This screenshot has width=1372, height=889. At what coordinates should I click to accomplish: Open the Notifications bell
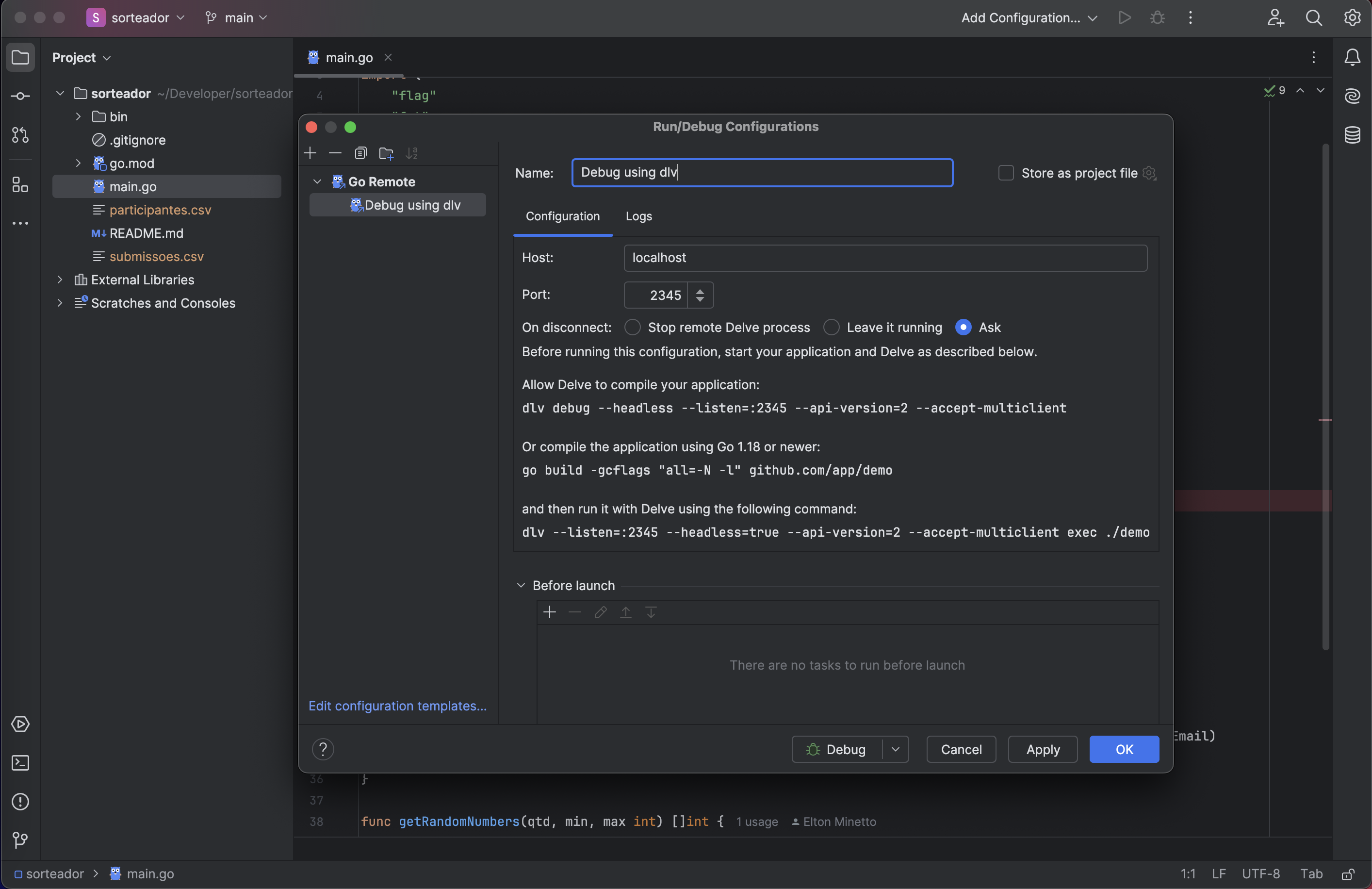1352,57
